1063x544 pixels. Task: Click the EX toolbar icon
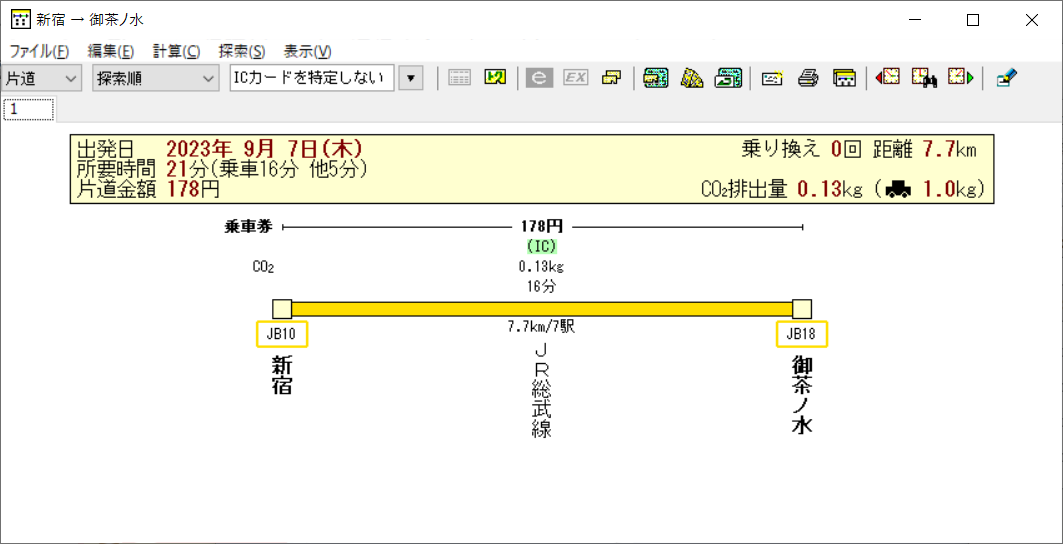pyautogui.click(x=576, y=78)
